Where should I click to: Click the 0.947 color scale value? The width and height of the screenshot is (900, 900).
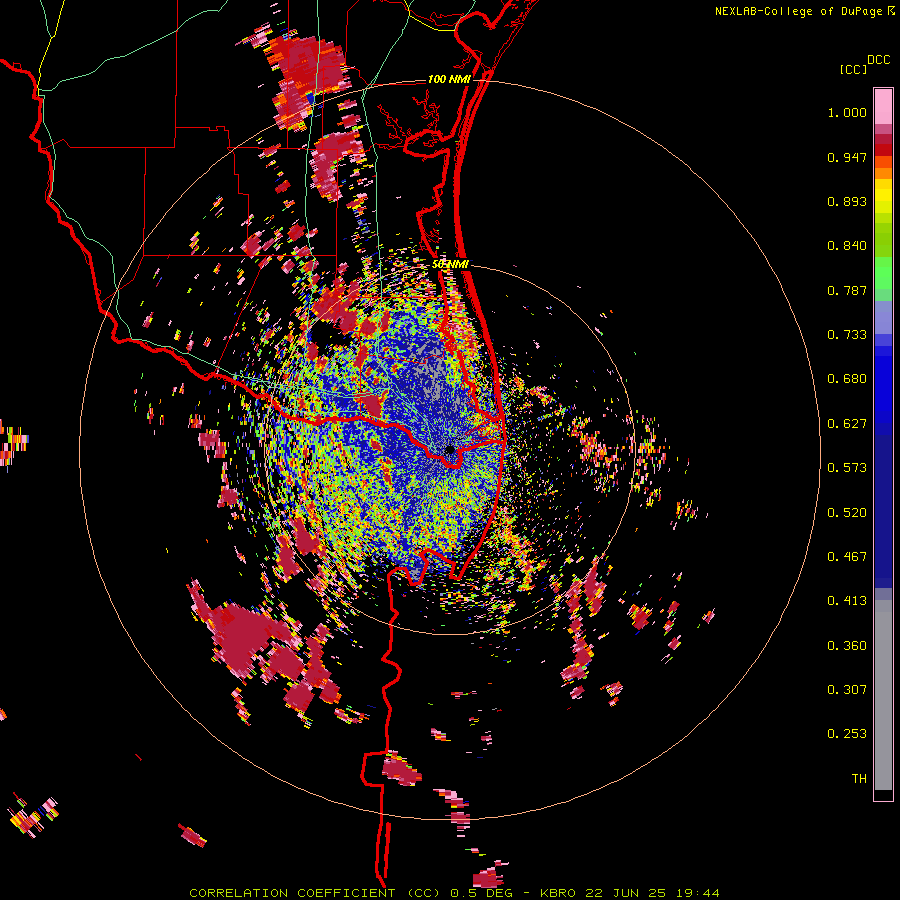click(x=847, y=157)
